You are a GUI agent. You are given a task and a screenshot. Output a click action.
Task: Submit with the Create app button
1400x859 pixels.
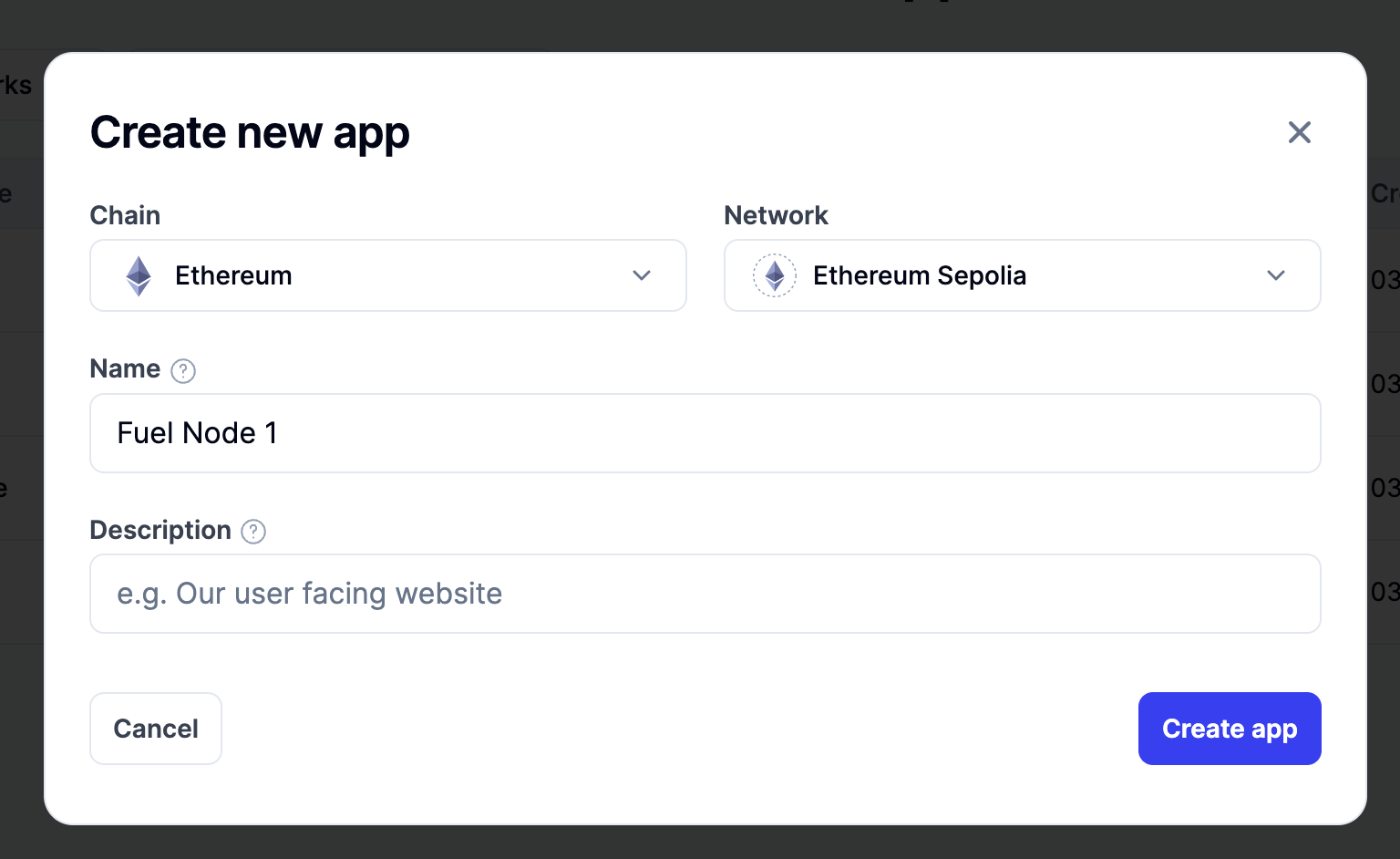point(1230,729)
